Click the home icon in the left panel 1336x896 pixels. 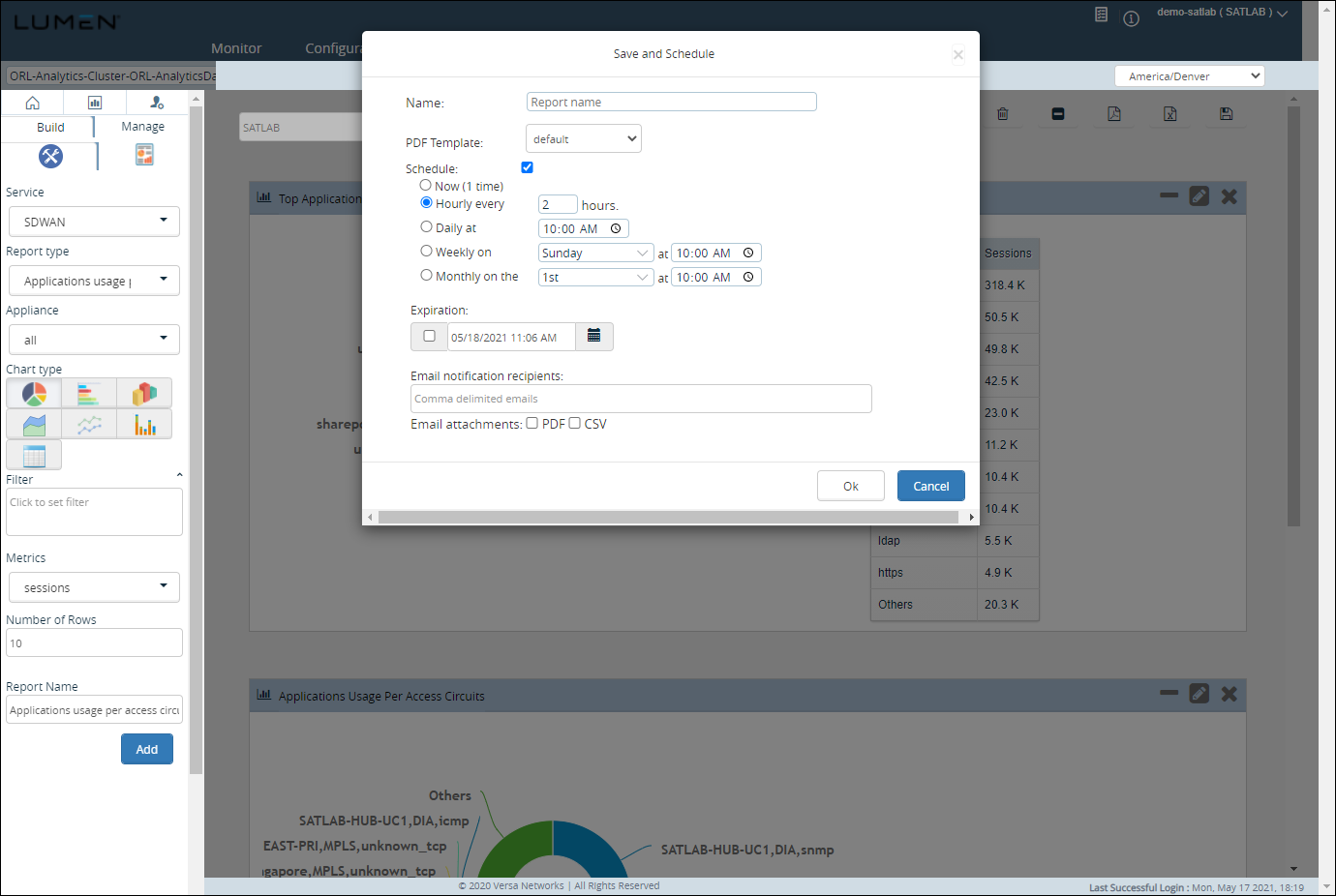click(33, 103)
